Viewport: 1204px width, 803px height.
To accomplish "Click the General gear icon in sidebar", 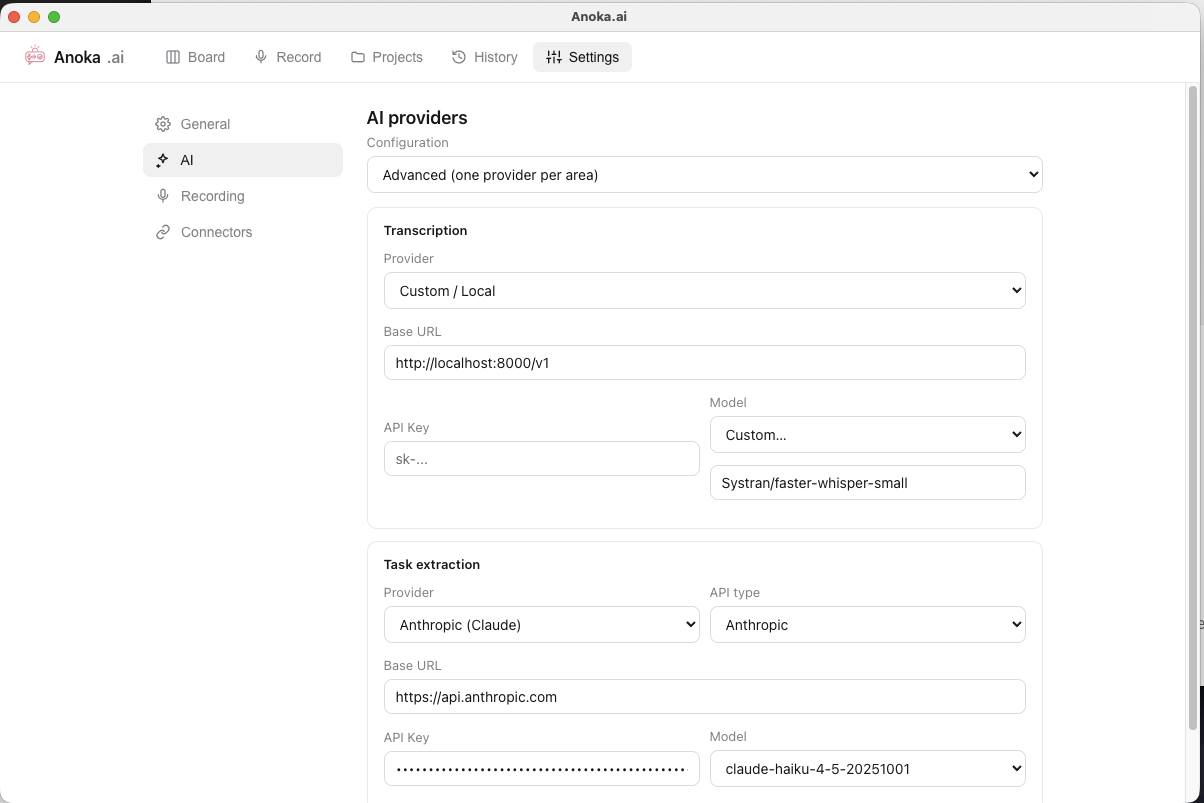I will point(163,124).
